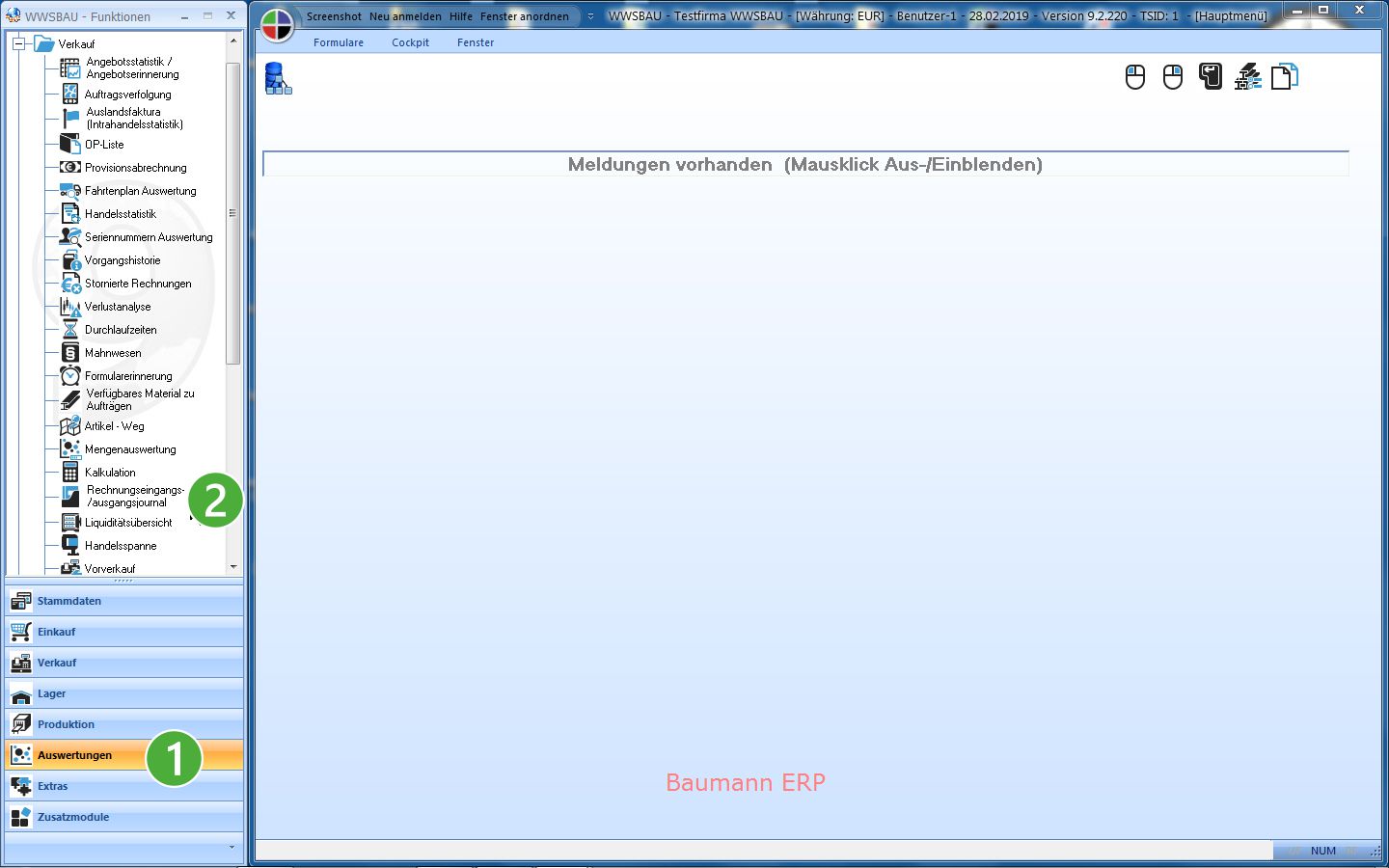This screenshot has height=868, width=1389.
Task: Select the Handelsspanne tree entry text
Action: click(x=121, y=546)
